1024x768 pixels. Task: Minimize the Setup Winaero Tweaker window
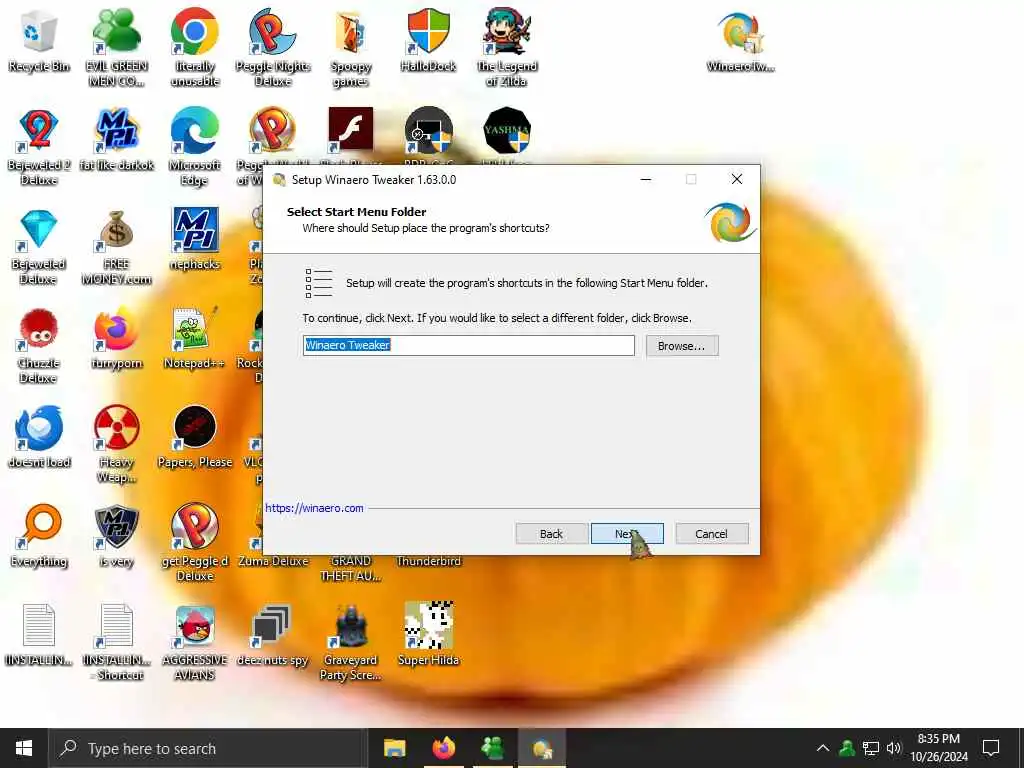646,179
